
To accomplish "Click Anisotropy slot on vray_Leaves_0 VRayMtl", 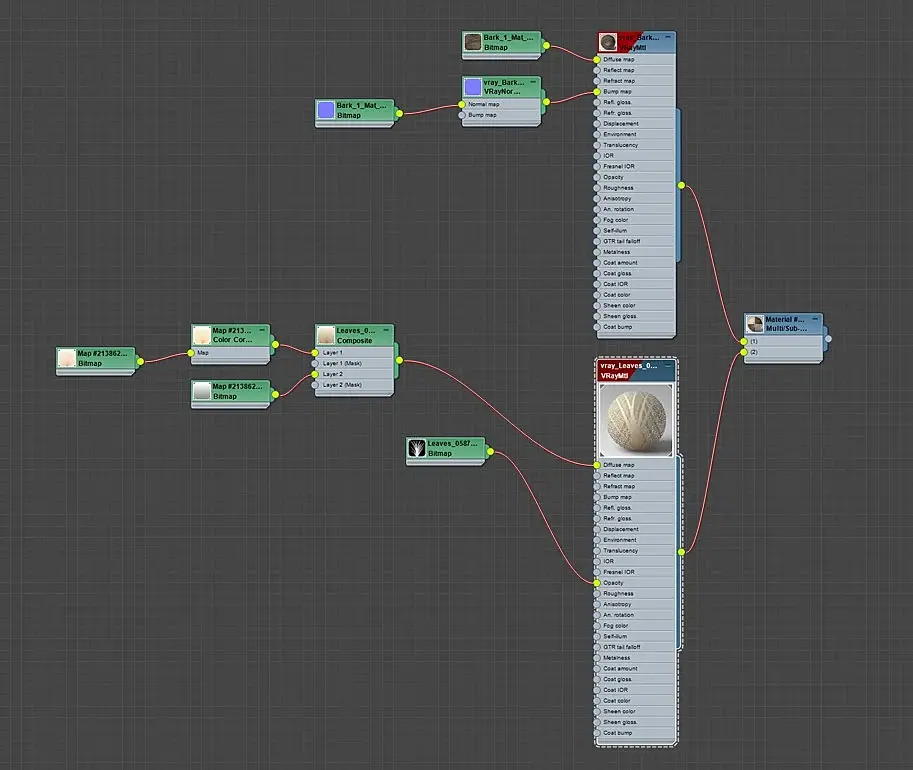I will point(636,604).
